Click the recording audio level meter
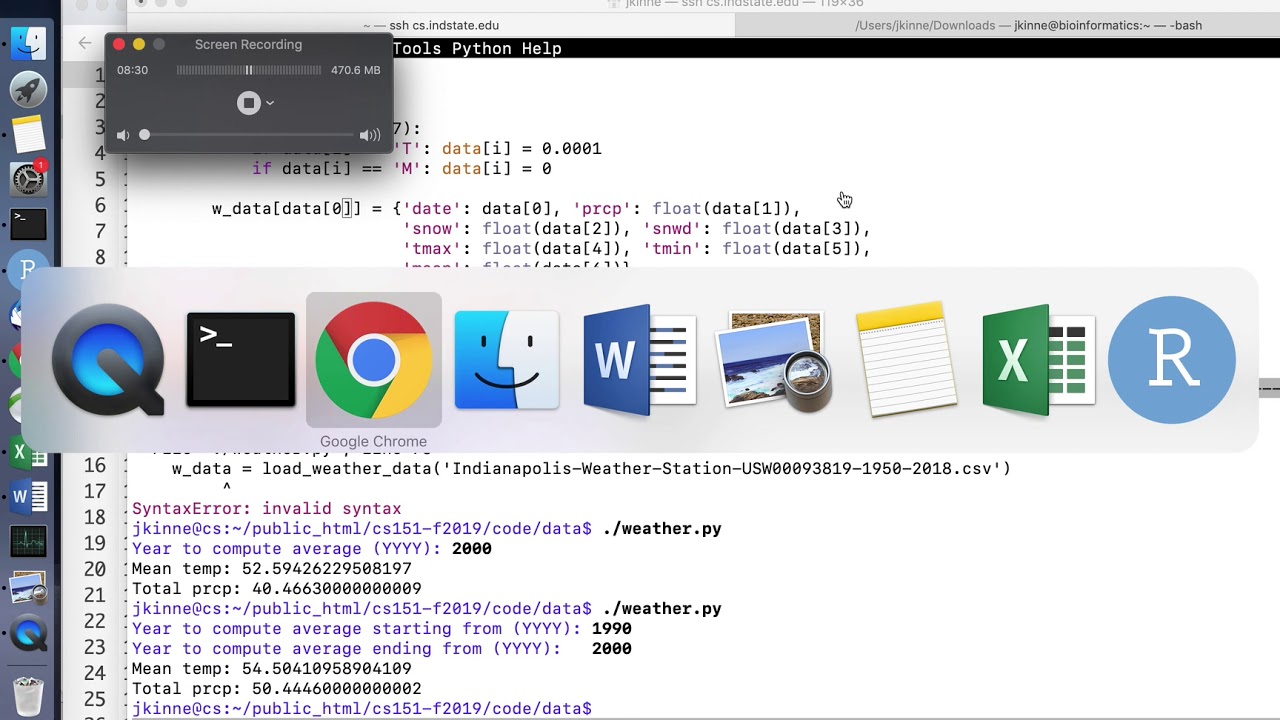Image resolution: width=1280 pixels, height=720 pixels. (249, 70)
